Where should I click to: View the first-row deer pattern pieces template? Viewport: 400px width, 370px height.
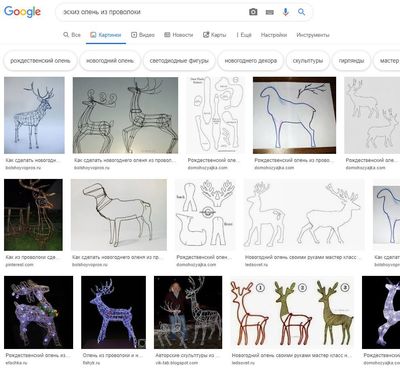coord(215,115)
